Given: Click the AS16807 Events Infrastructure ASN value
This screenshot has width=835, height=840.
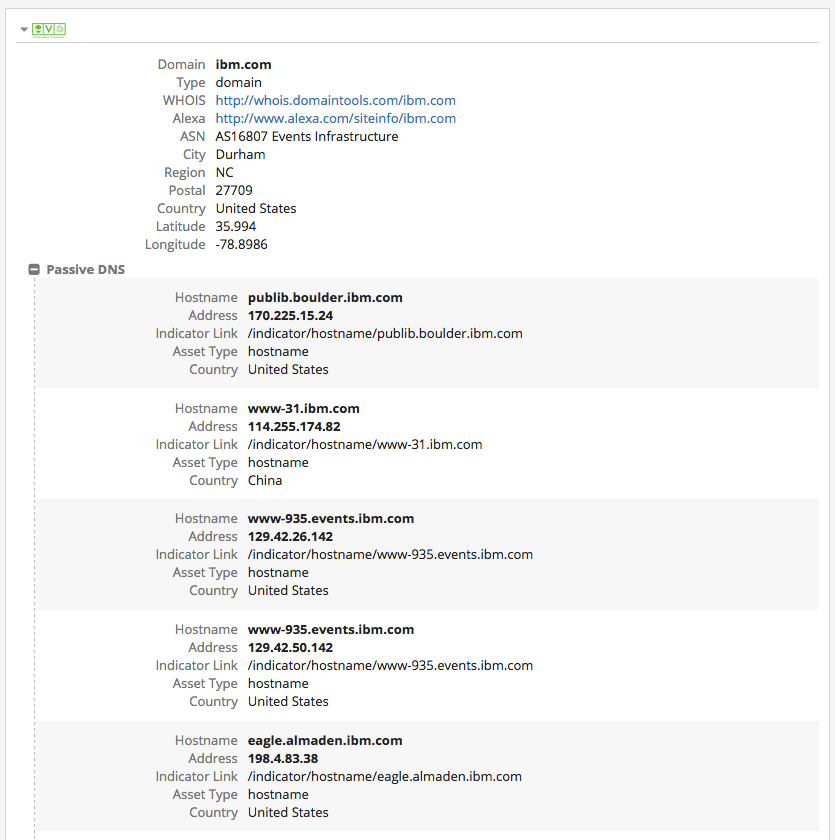Looking at the screenshot, I should tap(306, 136).
